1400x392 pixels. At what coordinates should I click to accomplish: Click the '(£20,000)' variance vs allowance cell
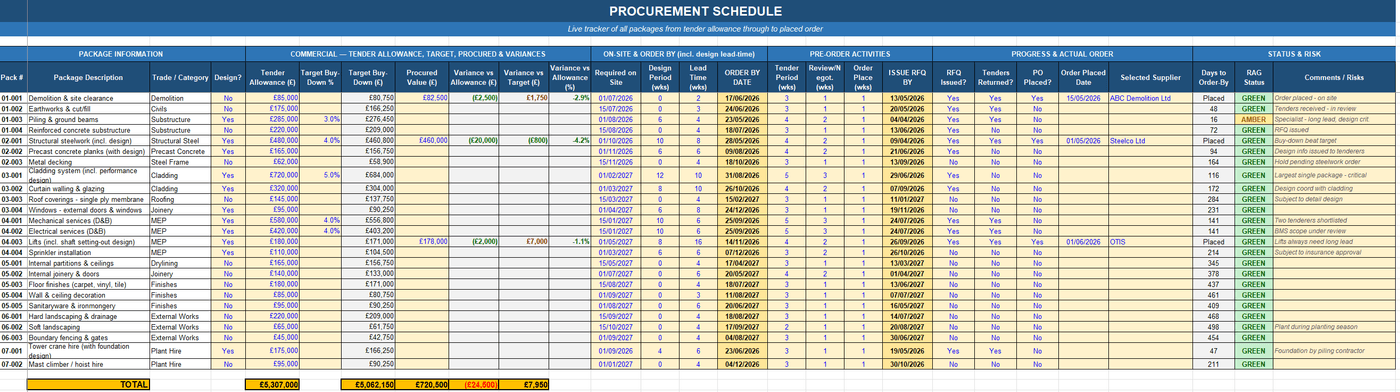[473, 141]
